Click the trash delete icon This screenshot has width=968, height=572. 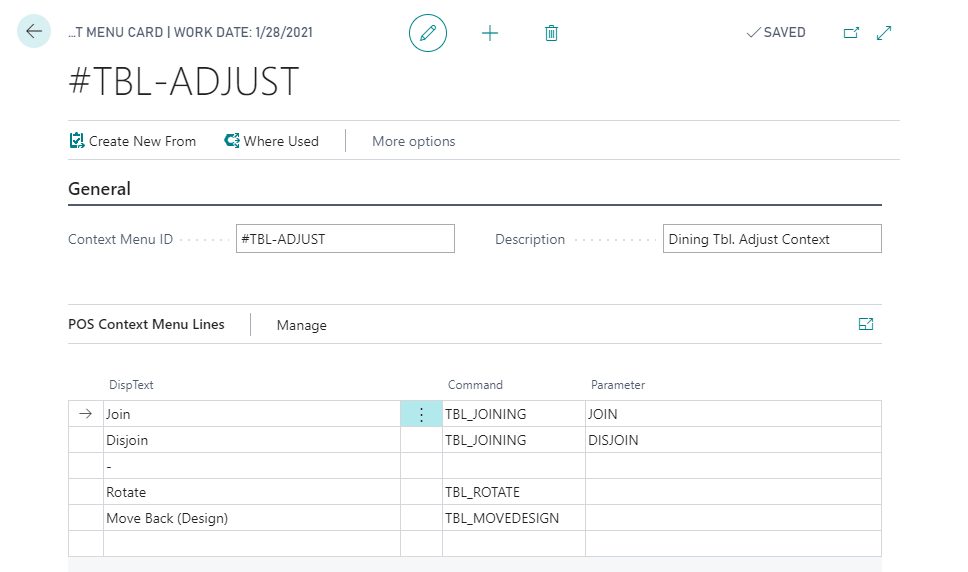click(x=551, y=33)
